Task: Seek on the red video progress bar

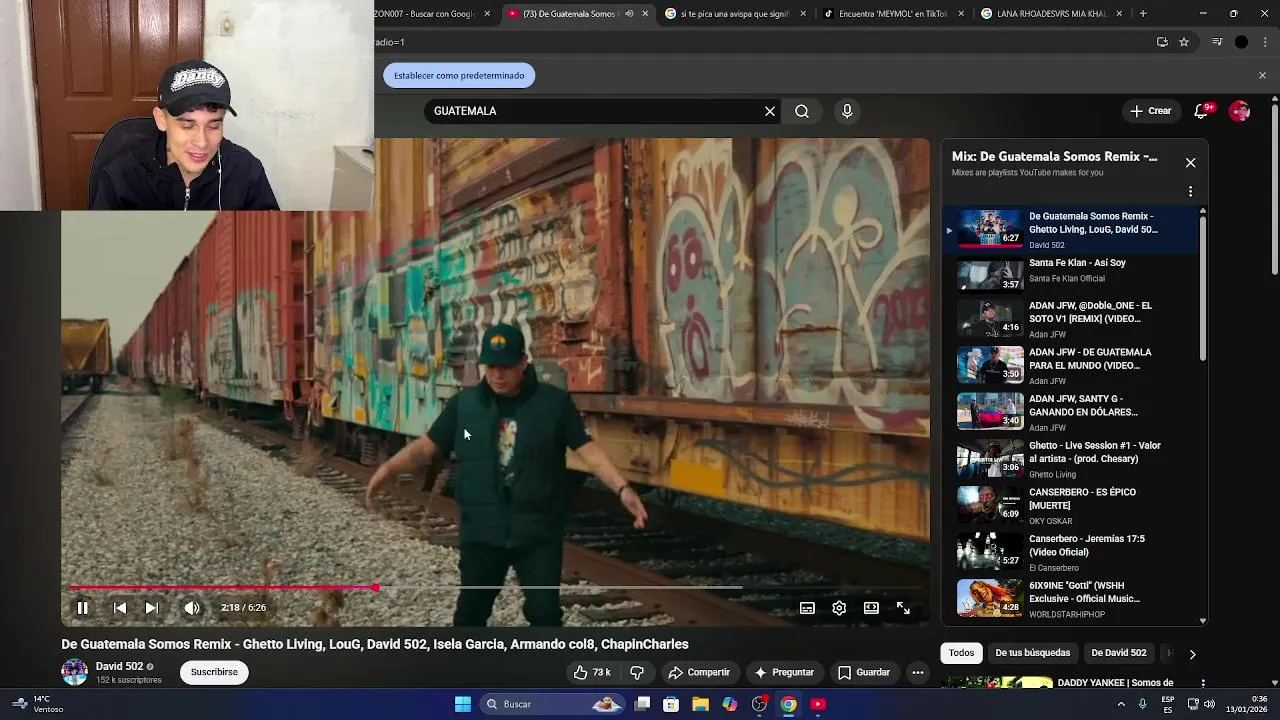Action: pos(222,588)
